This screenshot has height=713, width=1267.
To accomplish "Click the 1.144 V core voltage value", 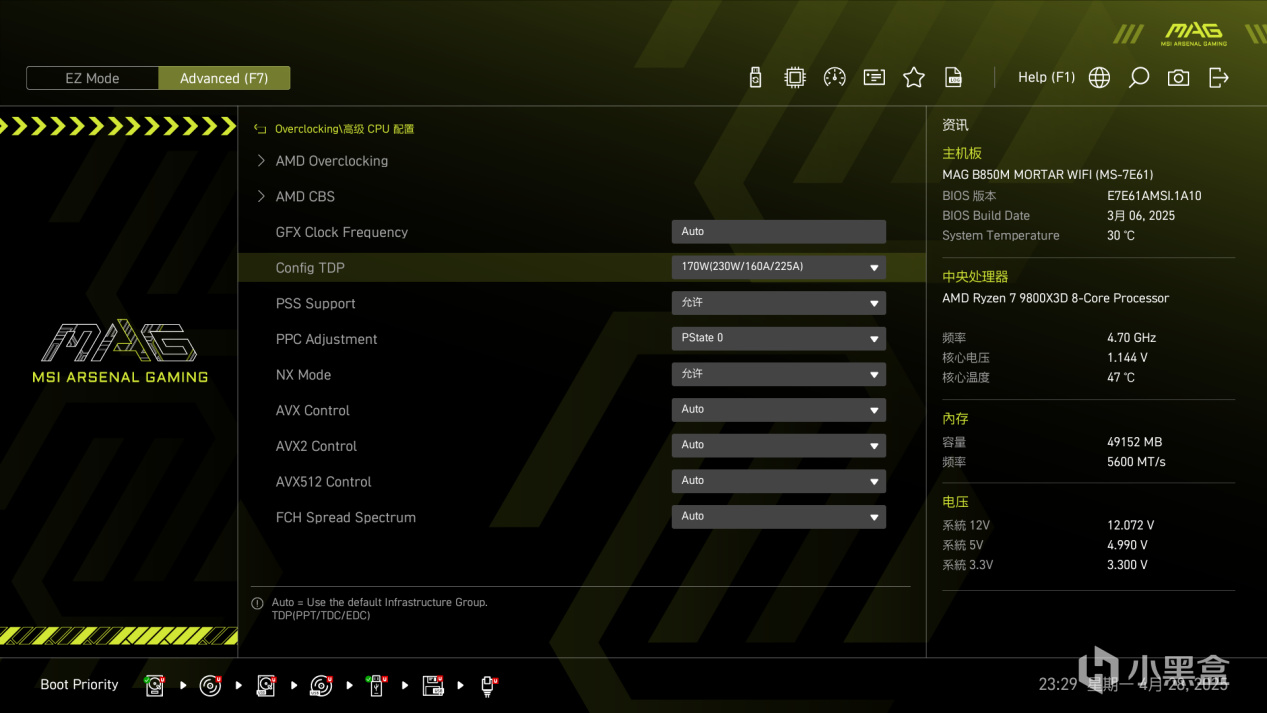I will tap(1127, 358).
